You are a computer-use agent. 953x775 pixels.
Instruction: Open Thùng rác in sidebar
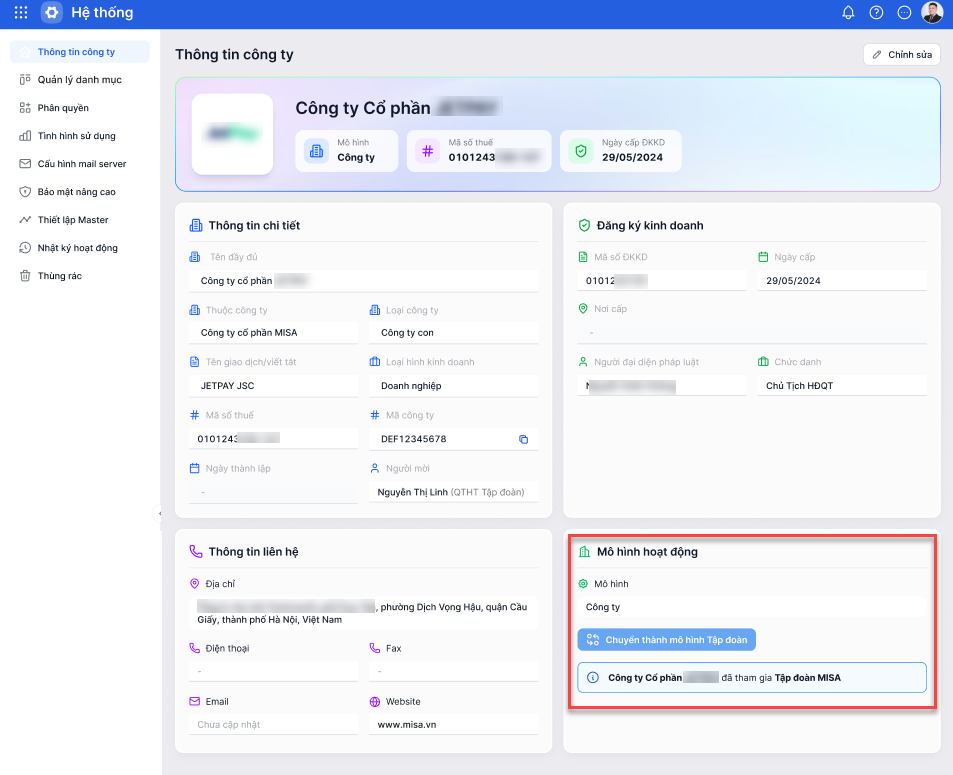[59, 276]
